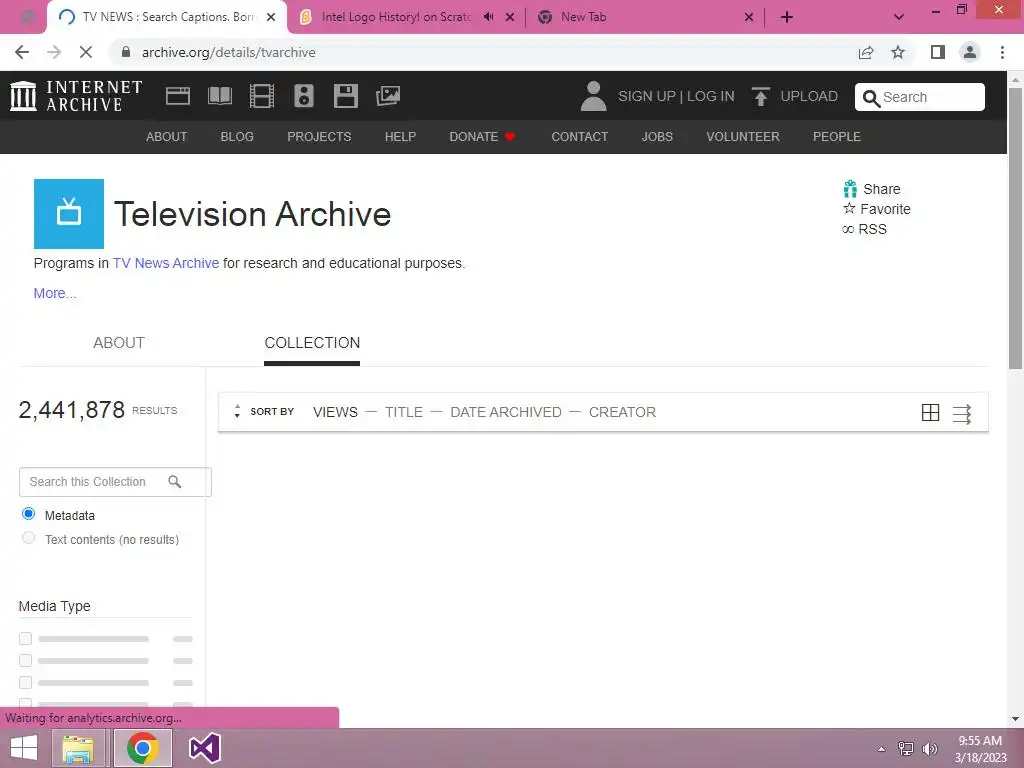The width and height of the screenshot is (1024, 768).
Task: Stop loading the page
Action: (86, 52)
